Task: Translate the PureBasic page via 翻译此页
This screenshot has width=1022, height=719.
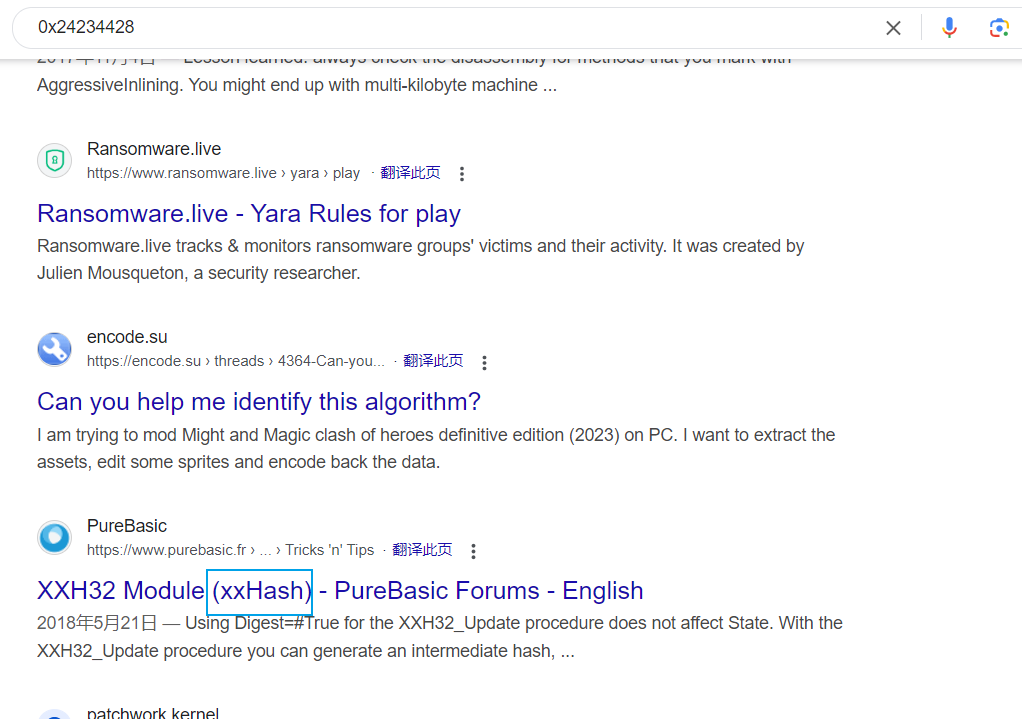Action: coord(422,550)
